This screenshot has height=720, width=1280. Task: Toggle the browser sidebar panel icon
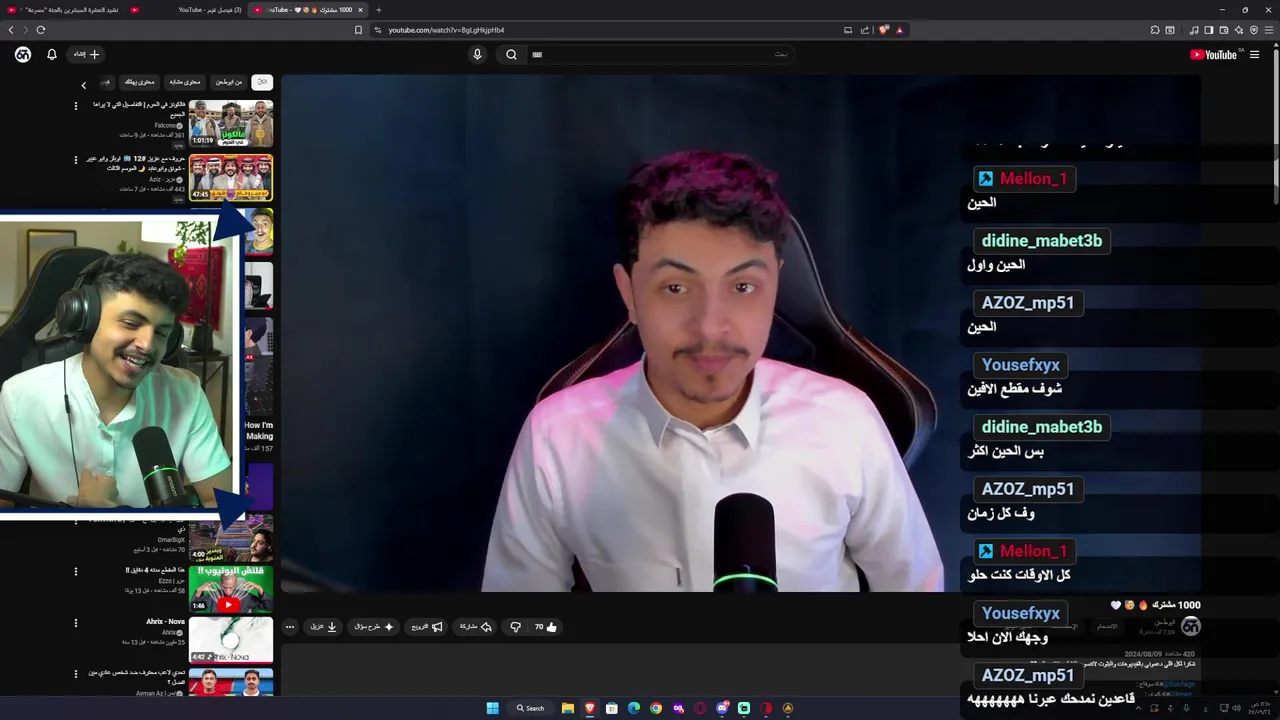coord(1208,30)
